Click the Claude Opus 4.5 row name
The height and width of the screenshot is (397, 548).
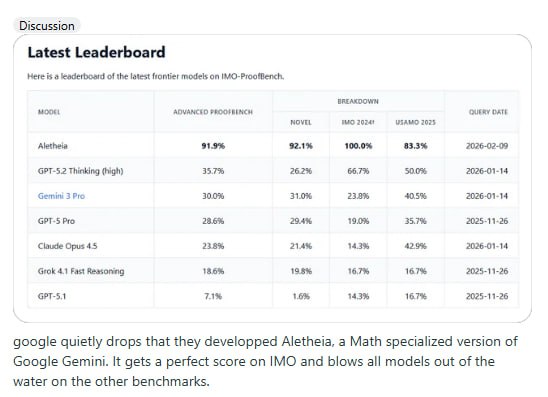67,246
